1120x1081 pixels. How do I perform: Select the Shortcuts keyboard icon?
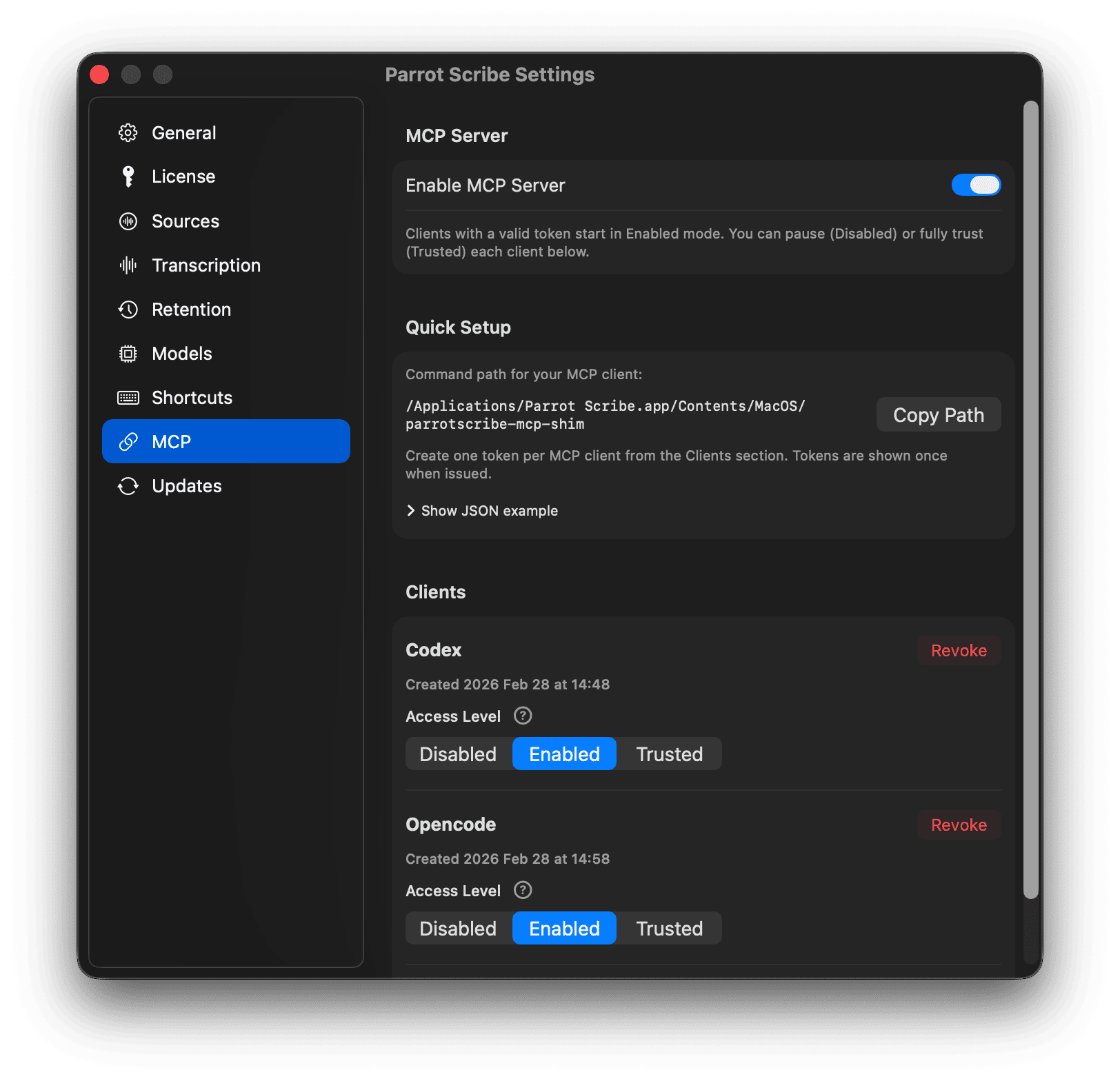pos(128,397)
